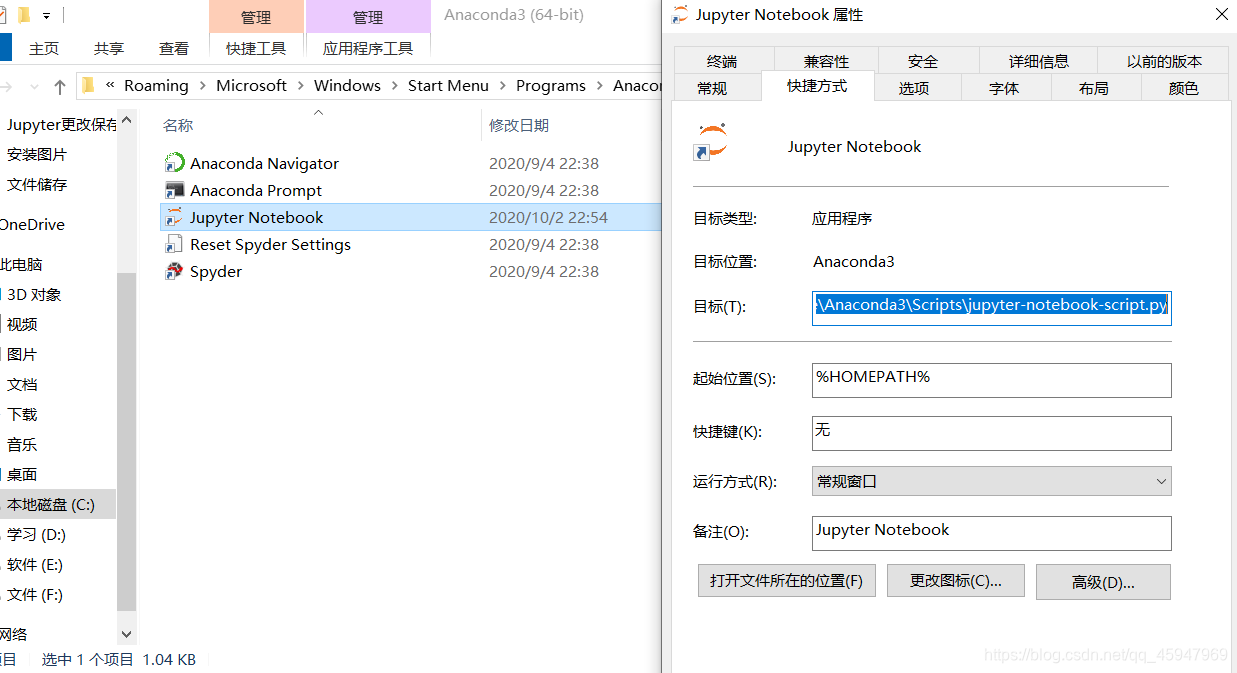The image size is (1237, 673).
Task: Switch to the 字体 tab
Action: [1004, 88]
